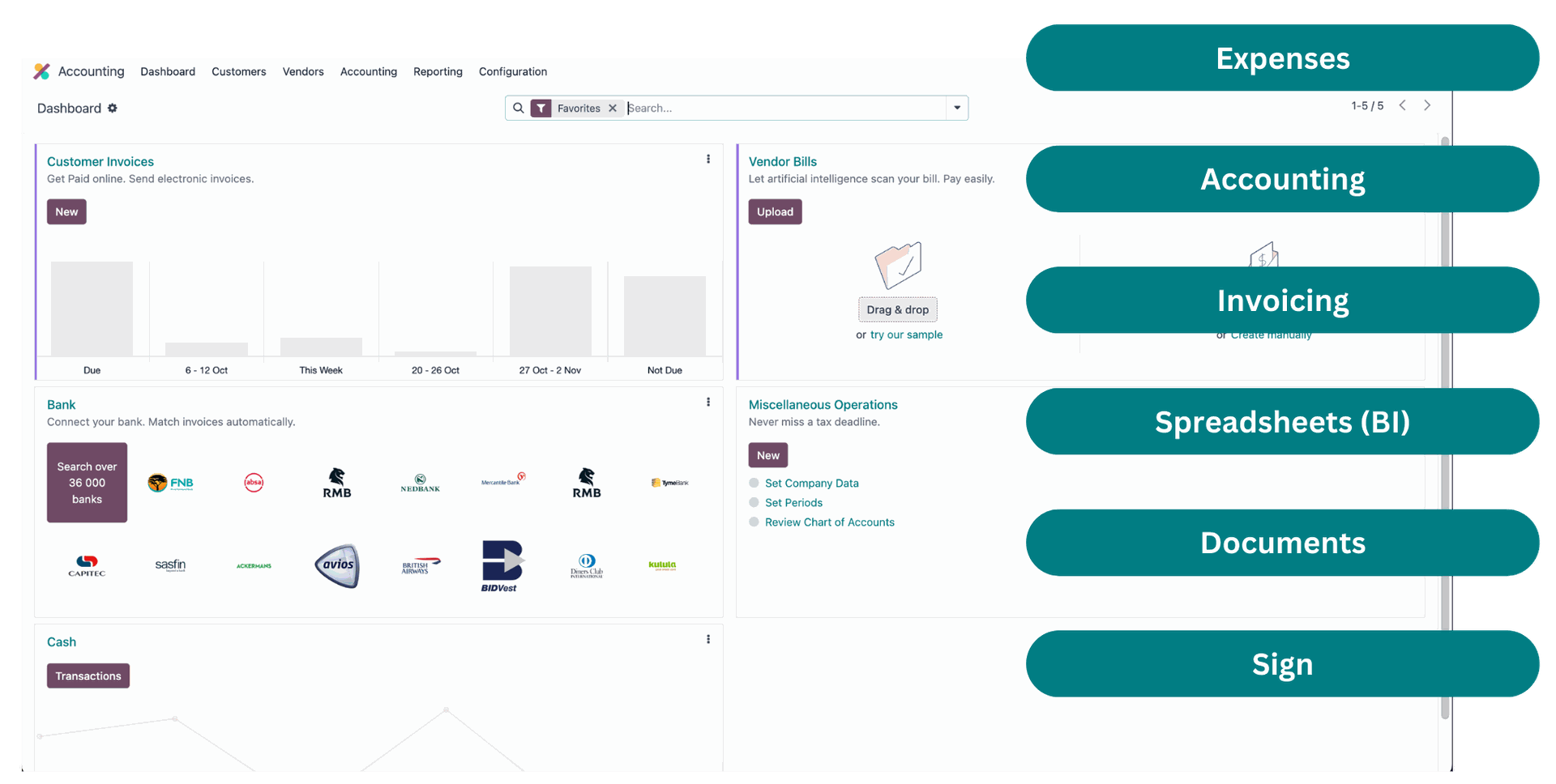The height and width of the screenshot is (784, 1556).
Task: Open the Cash card title
Action: [x=62, y=641]
